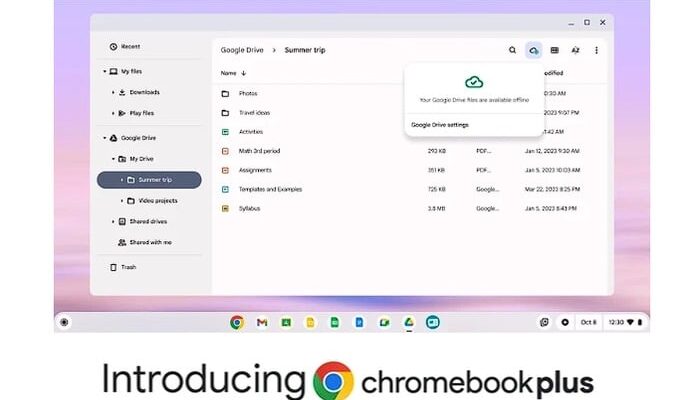Switch the view using the list-view icon
Image resolution: width=700 pixels, height=400 pixels.
554,50
